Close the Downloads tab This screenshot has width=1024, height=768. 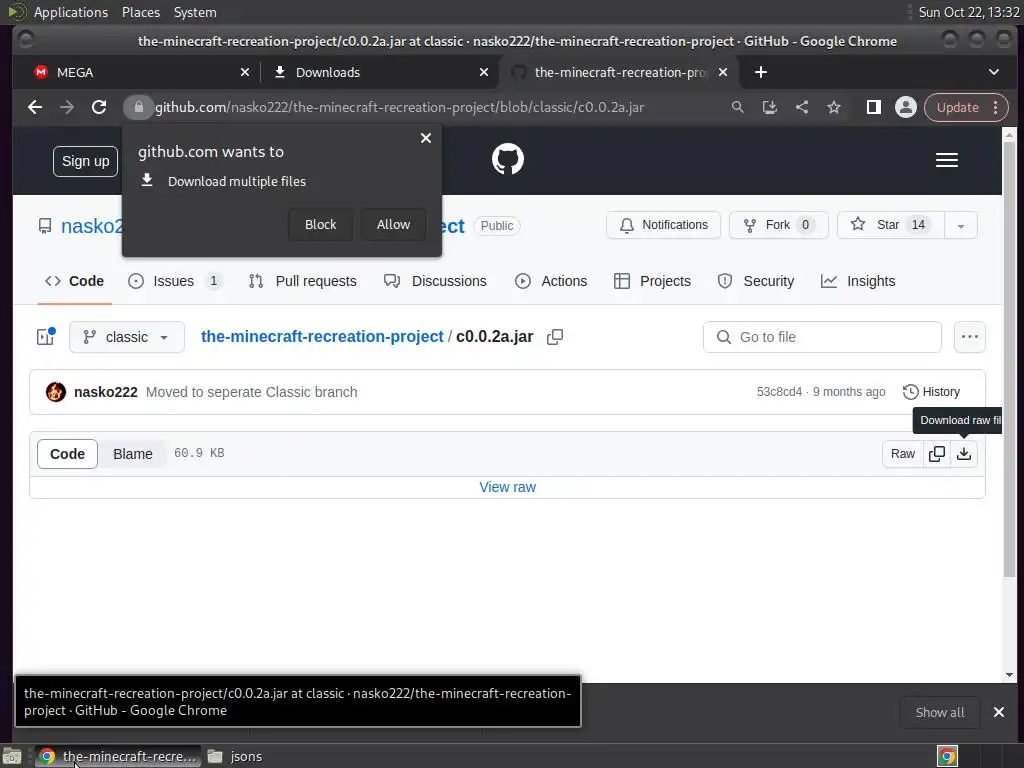tap(484, 72)
